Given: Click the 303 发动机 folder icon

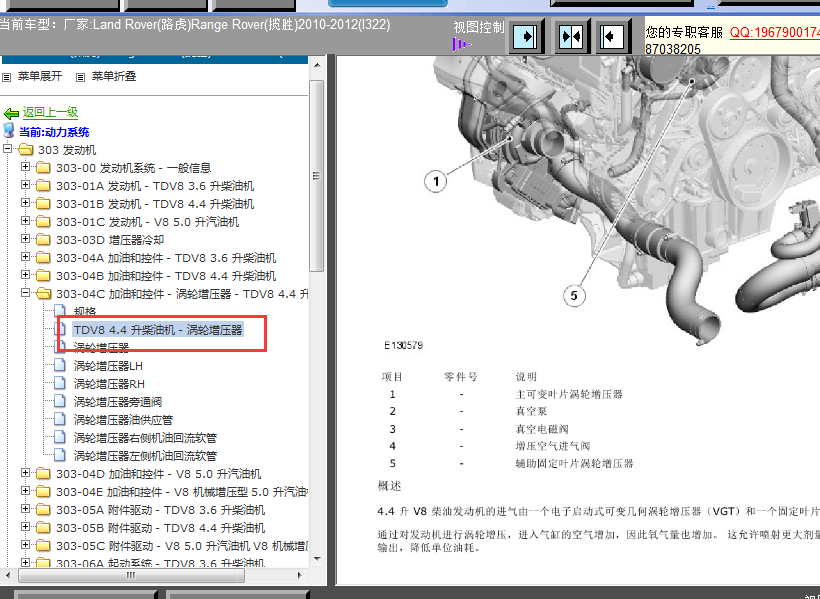Looking at the screenshot, I should click(x=26, y=150).
